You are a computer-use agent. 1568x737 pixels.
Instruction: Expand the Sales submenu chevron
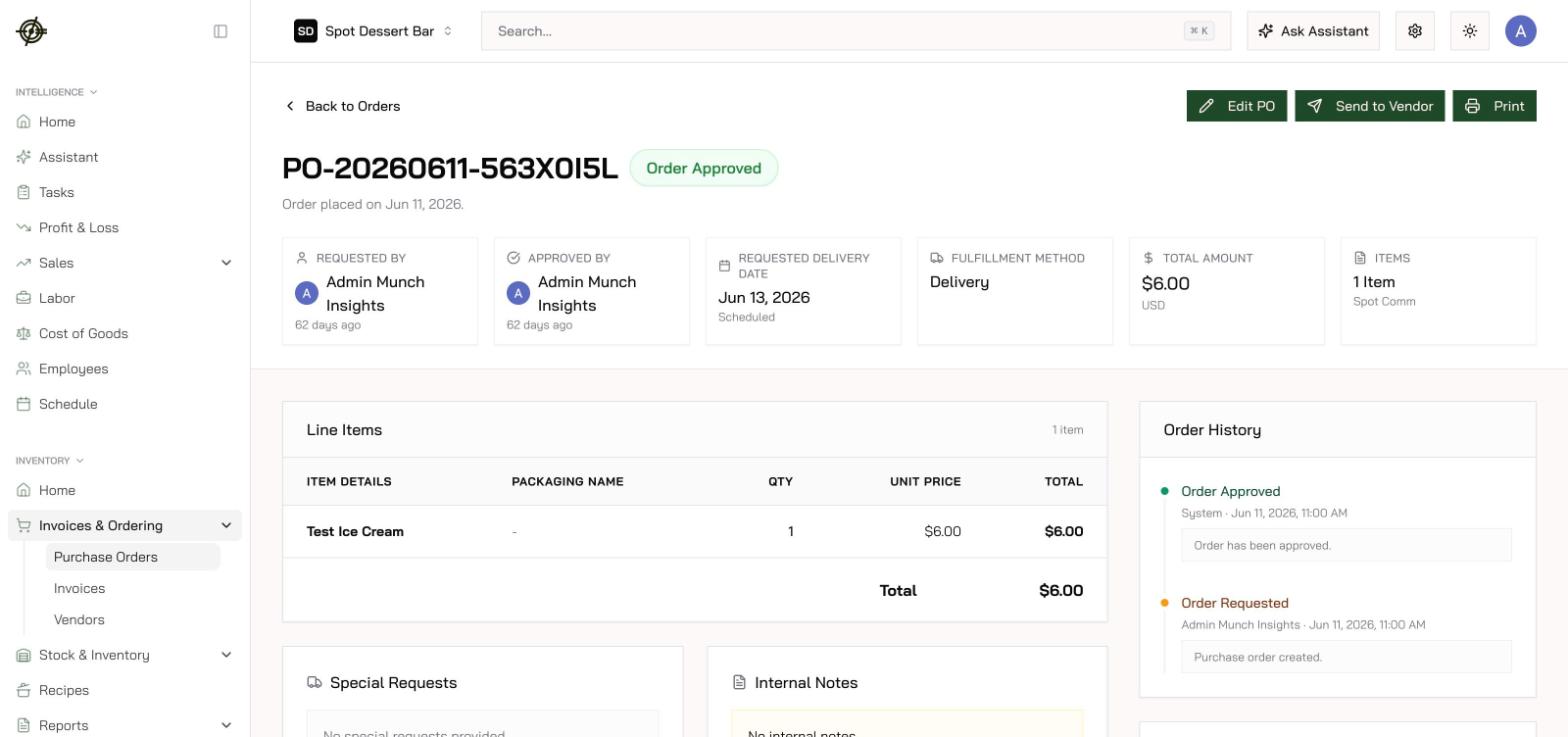pos(226,263)
